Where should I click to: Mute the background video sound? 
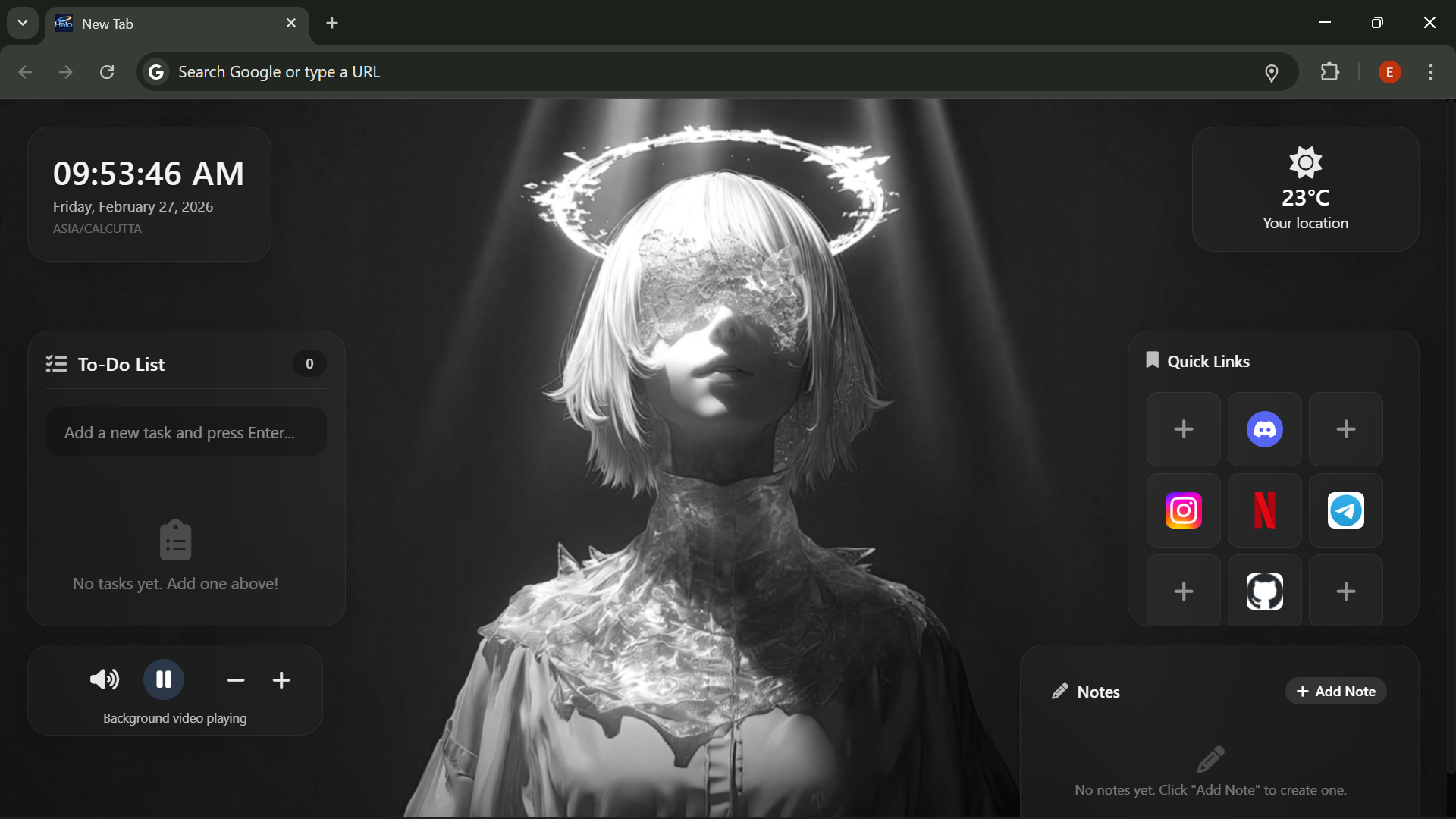pyautogui.click(x=104, y=679)
